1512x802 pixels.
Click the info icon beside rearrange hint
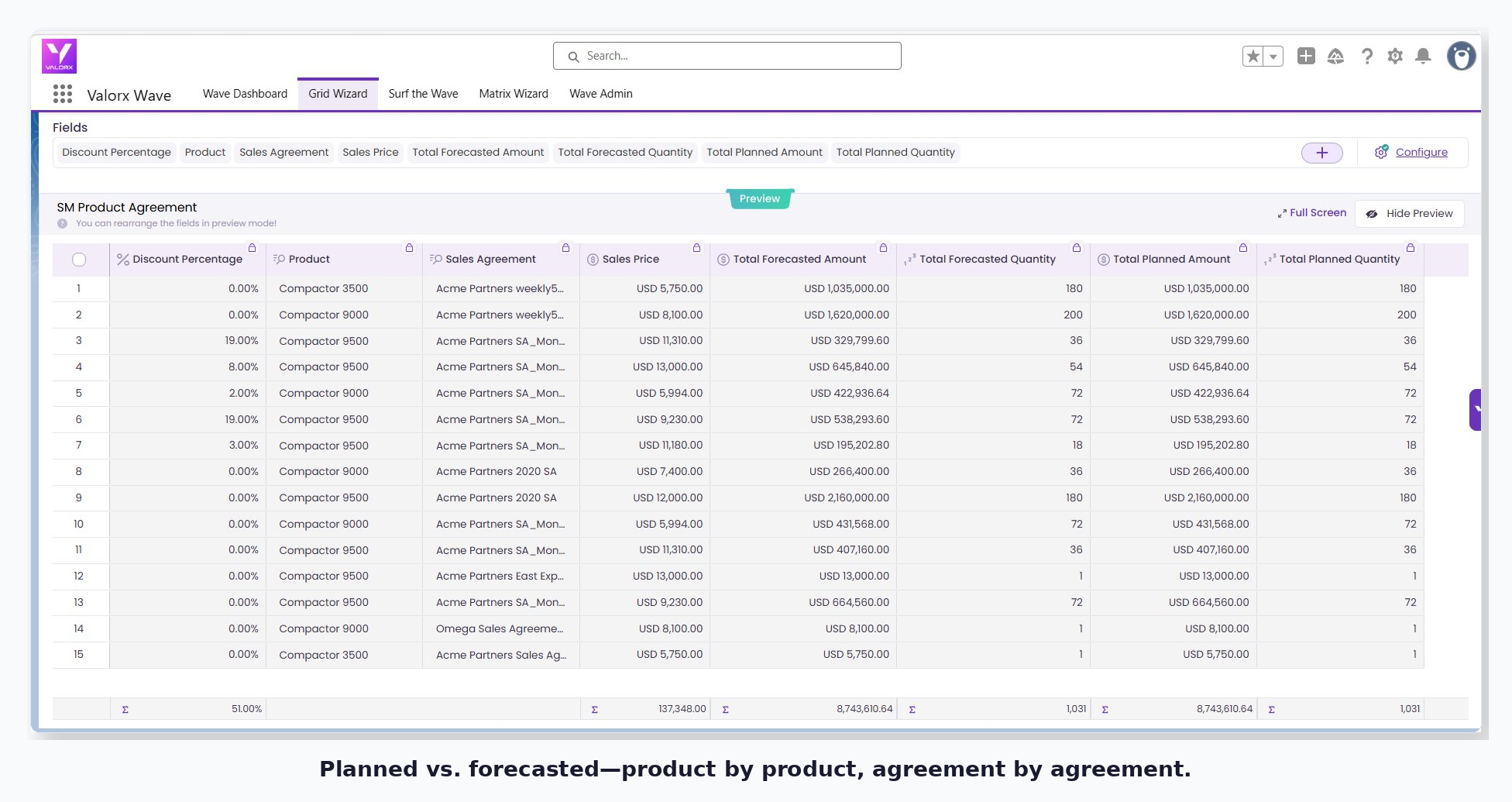coord(62,224)
